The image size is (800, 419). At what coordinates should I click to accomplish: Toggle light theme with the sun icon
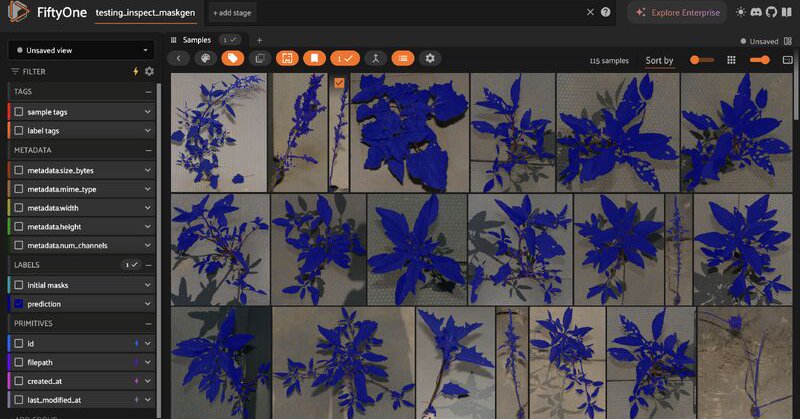tap(740, 12)
